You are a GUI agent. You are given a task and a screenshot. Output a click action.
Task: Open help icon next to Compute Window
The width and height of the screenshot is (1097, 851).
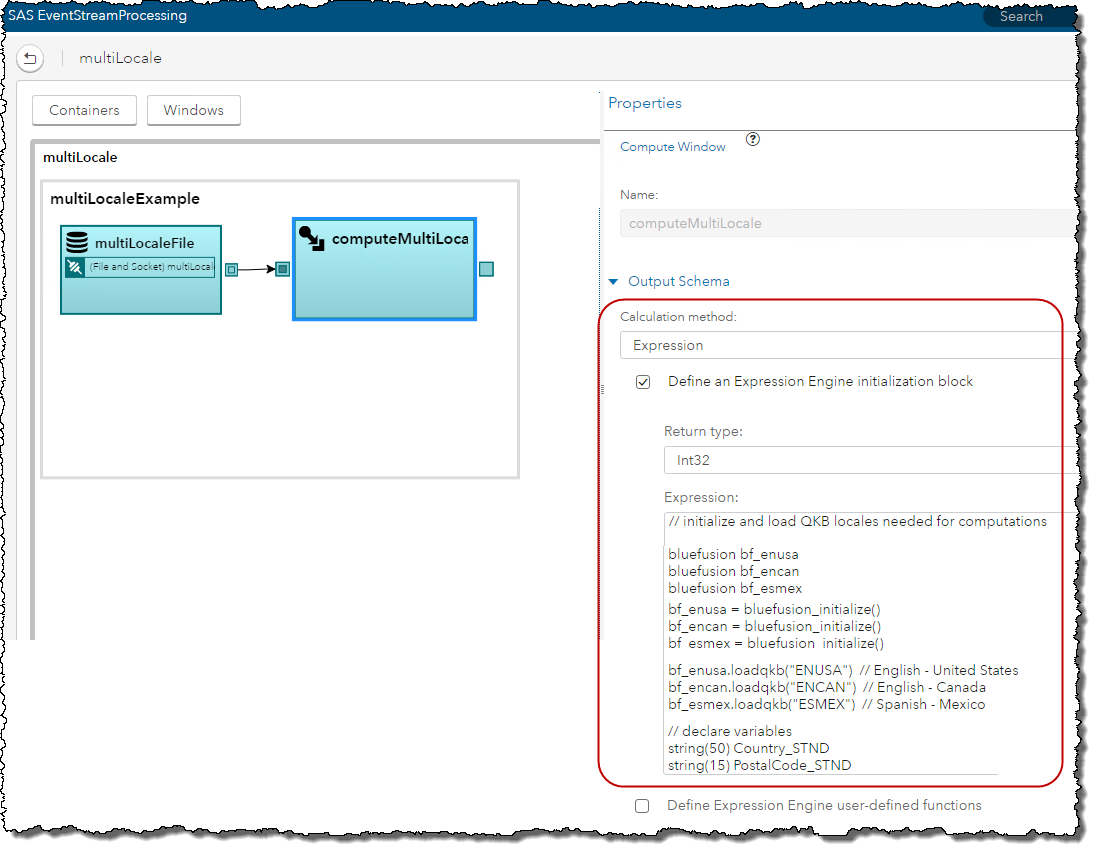[x=753, y=140]
